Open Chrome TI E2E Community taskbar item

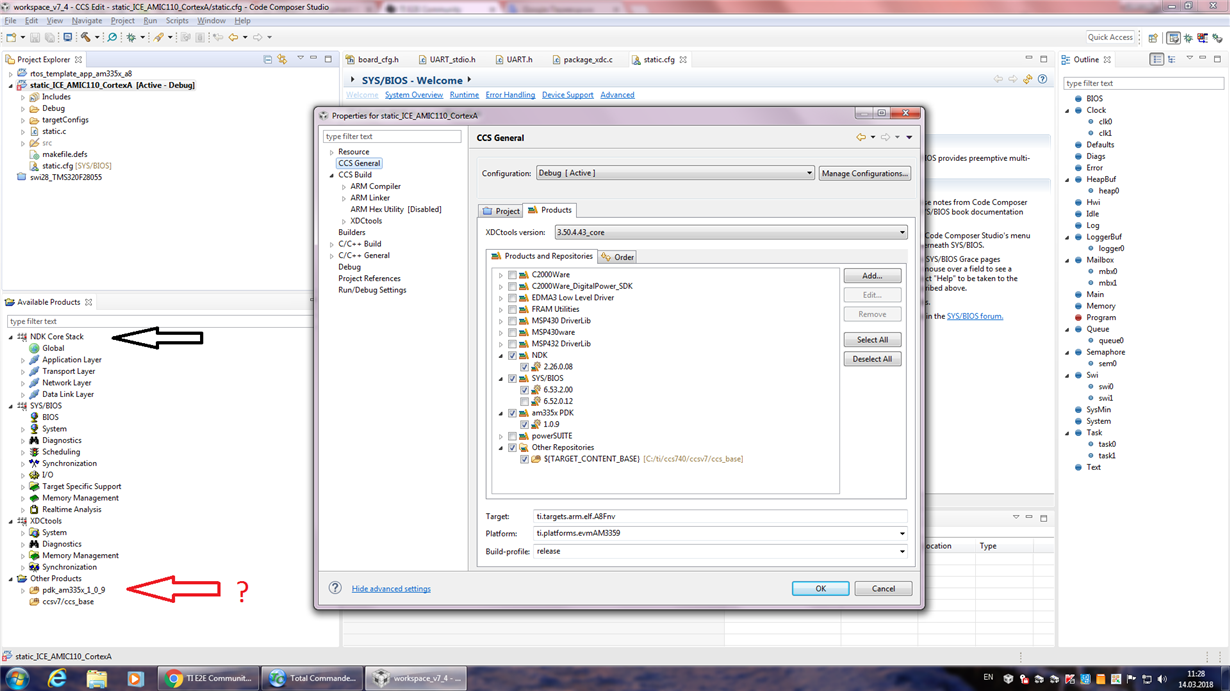(210, 678)
